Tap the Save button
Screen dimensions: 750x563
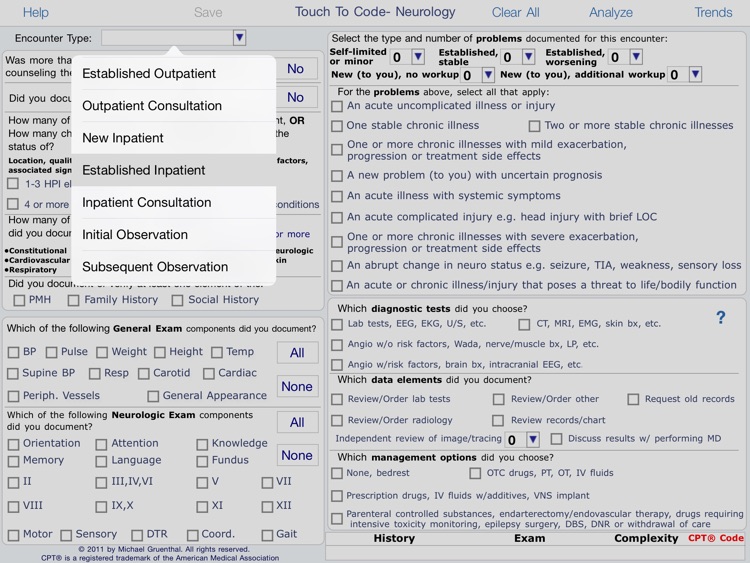(208, 12)
